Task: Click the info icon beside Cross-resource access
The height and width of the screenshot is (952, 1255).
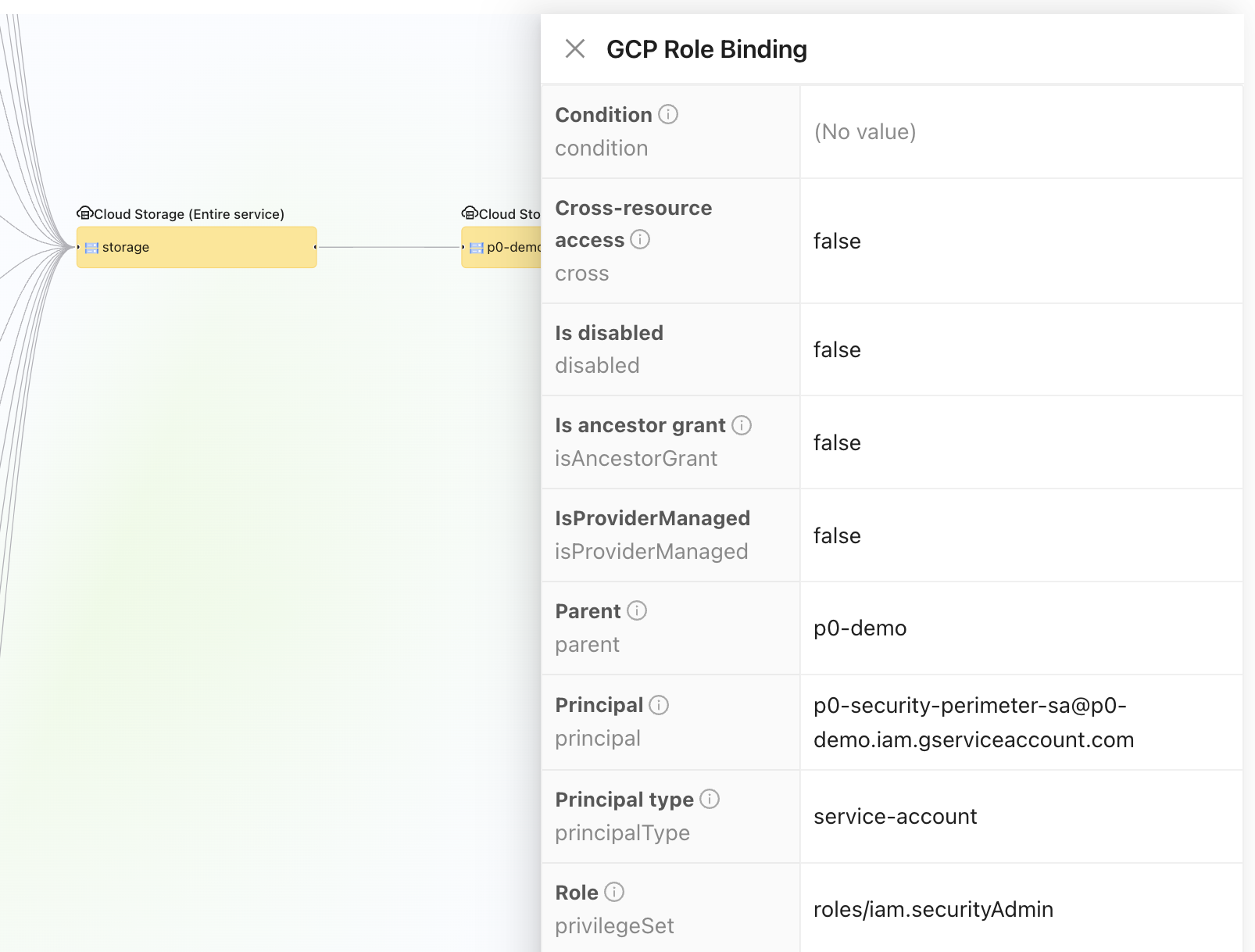Action: pos(640,239)
